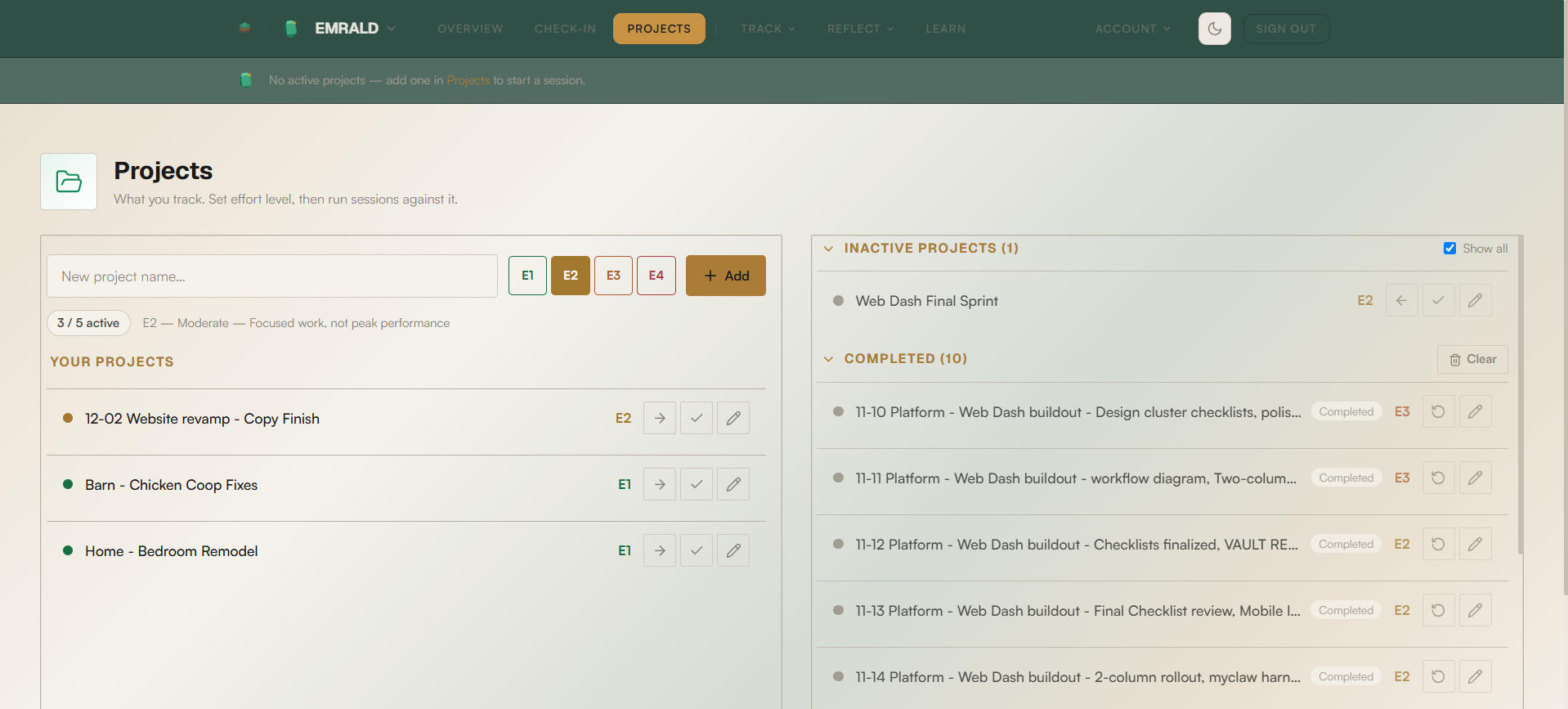
Task: Mark Web Dash Final Sprint complete
Action: pos(1438,300)
